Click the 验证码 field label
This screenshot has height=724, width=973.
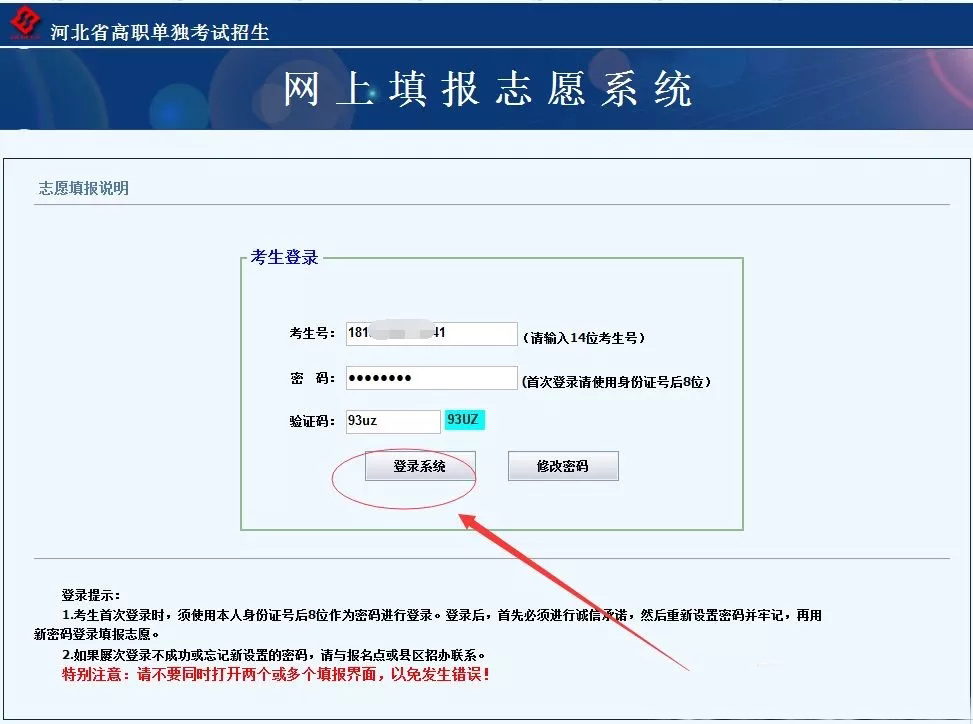[312, 422]
